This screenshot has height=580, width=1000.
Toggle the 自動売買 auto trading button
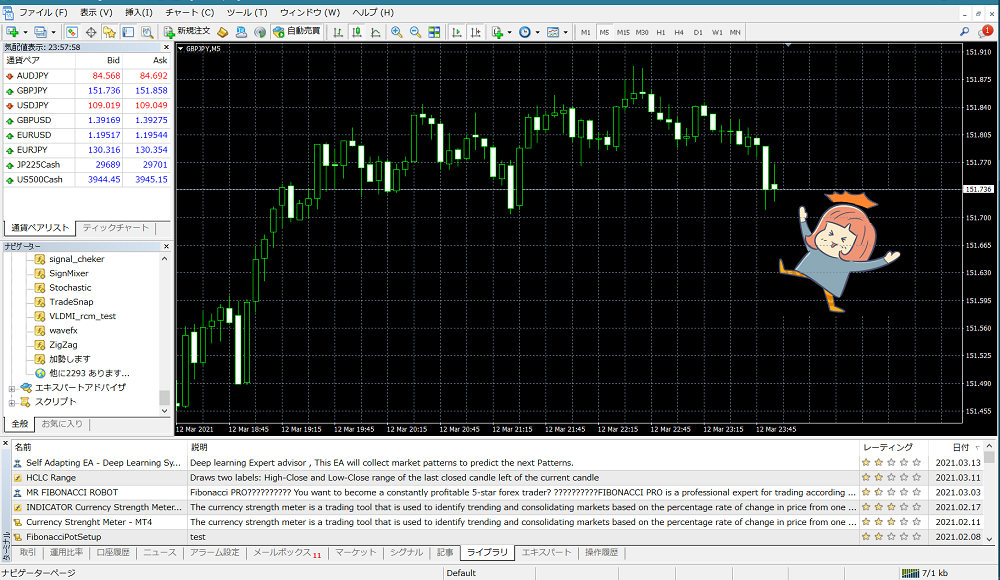pos(297,31)
